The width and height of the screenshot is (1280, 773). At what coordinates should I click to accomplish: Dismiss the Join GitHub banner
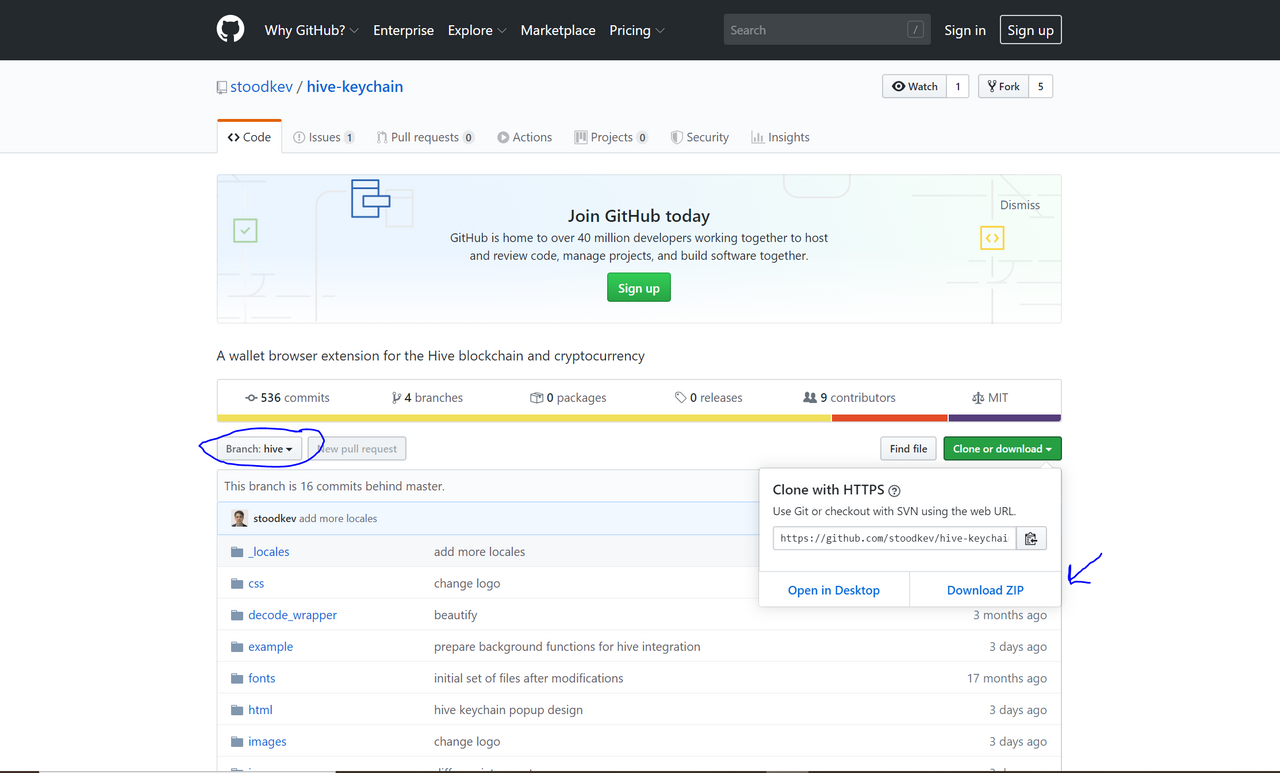pos(1020,205)
